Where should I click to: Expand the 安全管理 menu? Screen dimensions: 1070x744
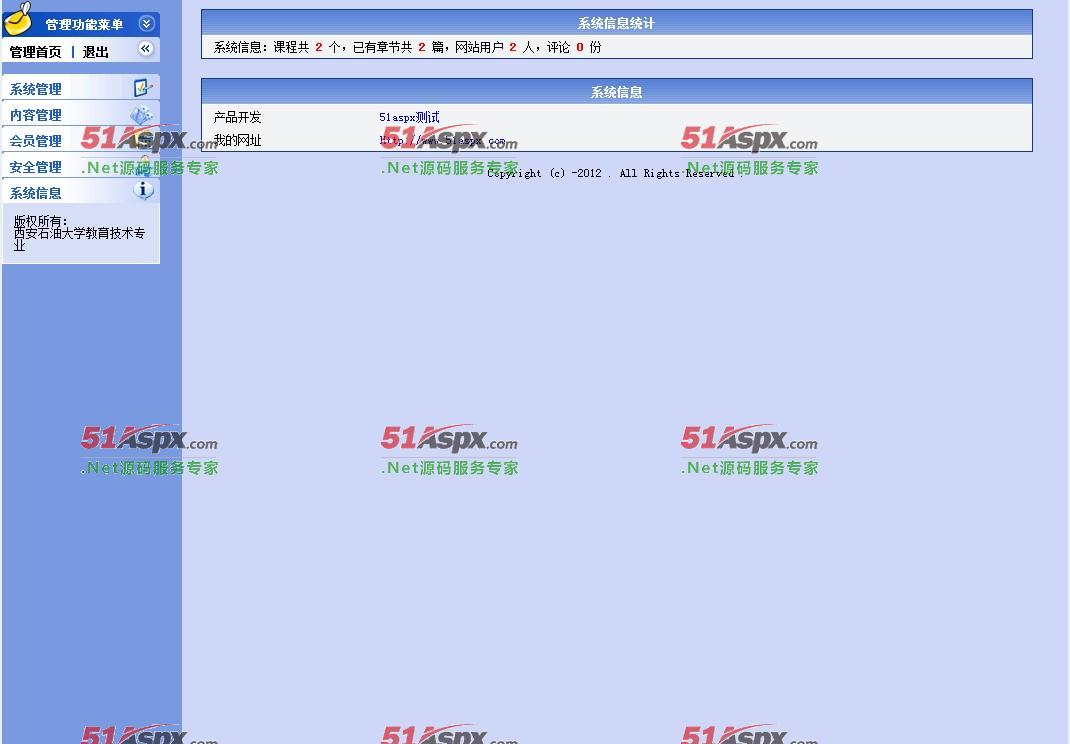tap(35, 167)
